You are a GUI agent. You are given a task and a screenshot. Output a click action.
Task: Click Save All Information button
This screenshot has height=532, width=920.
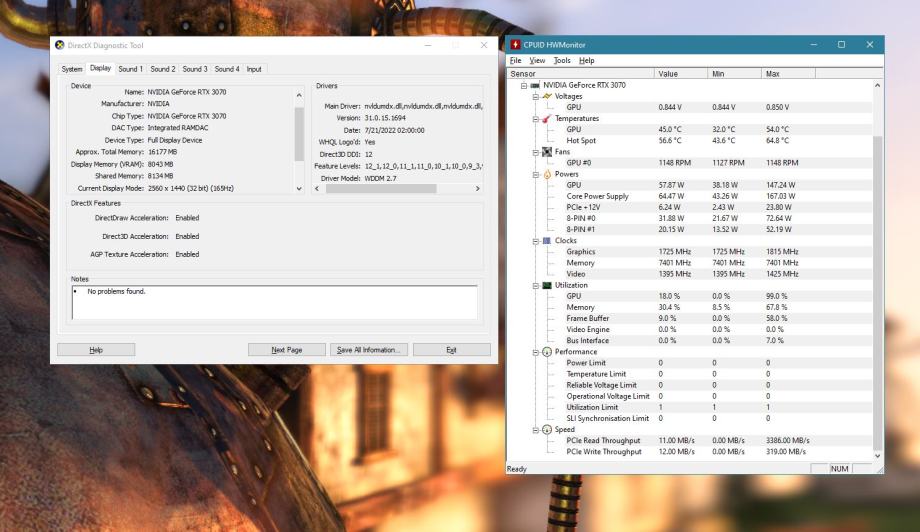[369, 350]
